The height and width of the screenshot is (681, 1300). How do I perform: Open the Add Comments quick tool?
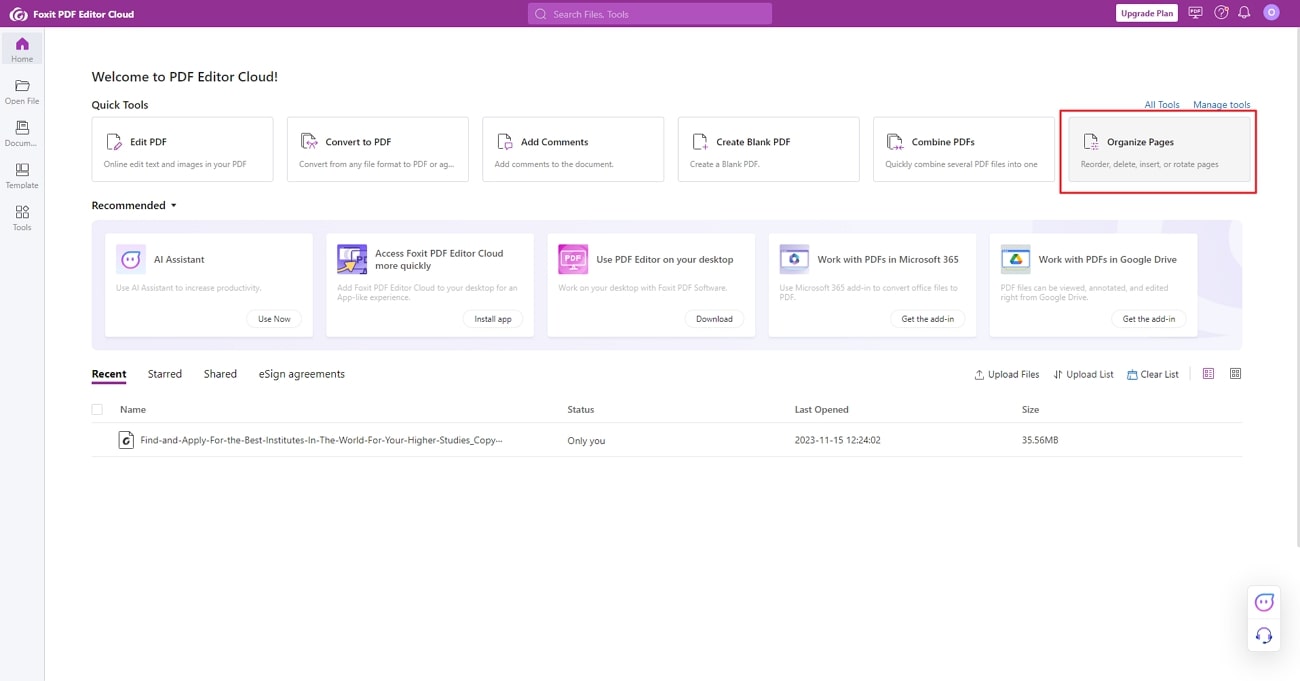(x=573, y=149)
